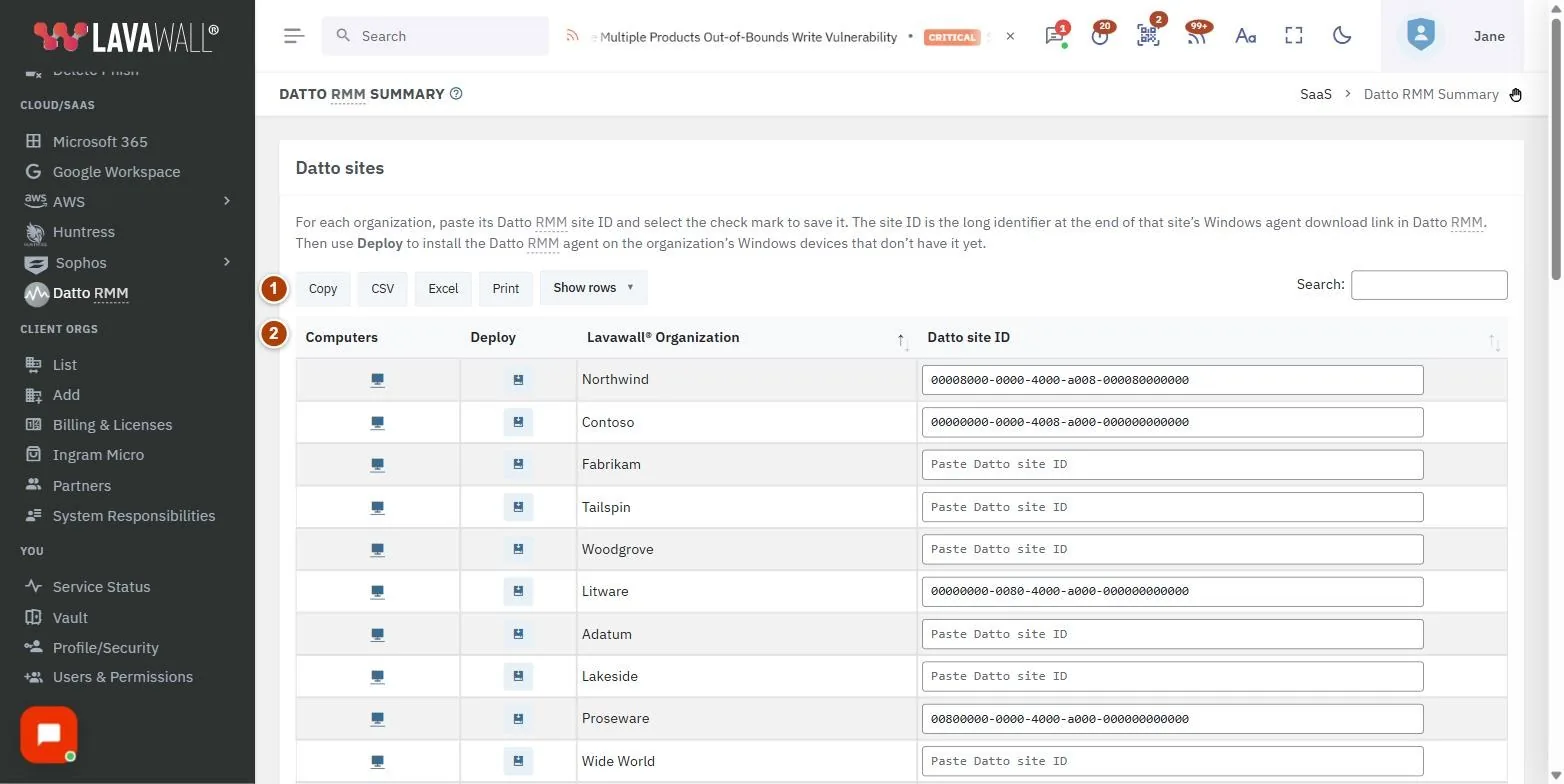
Task: Open Service Status page
Action: point(101,586)
